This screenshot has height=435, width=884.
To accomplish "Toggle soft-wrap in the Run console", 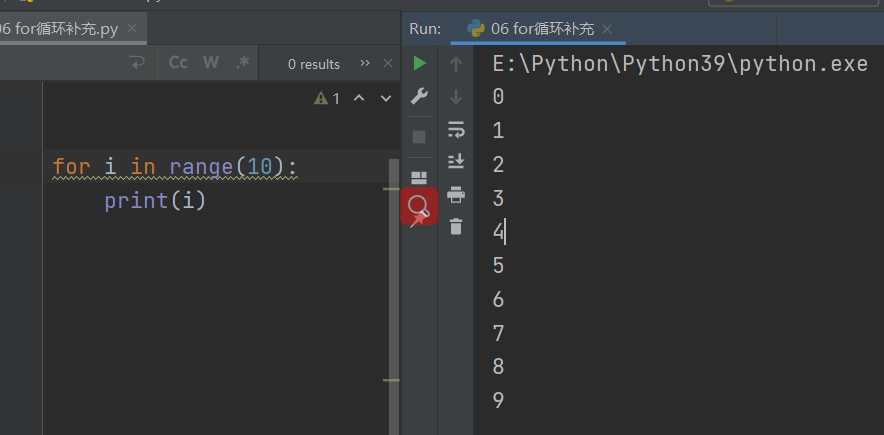I will tap(456, 129).
